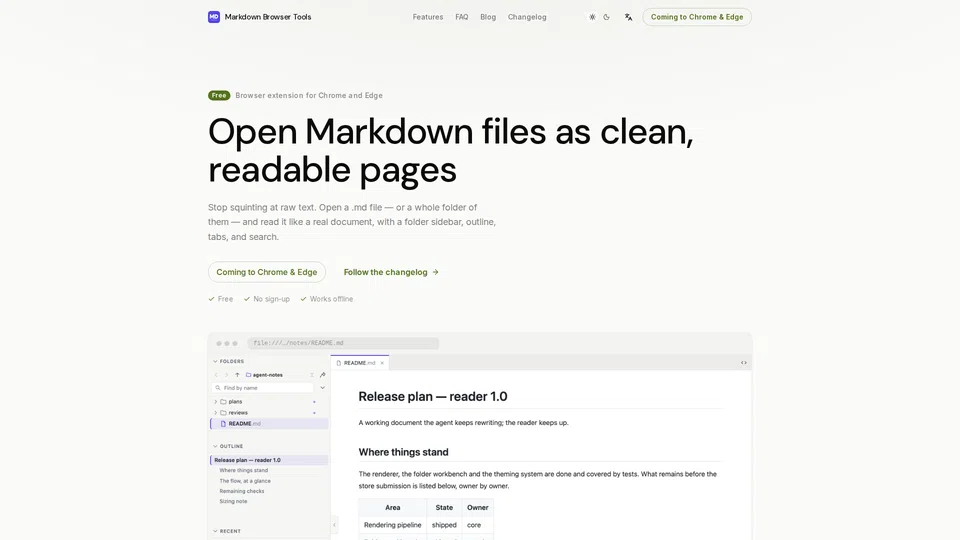Click the file:///…/notes/README.md address bar
This screenshot has height=540, width=960.
point(343,343)
